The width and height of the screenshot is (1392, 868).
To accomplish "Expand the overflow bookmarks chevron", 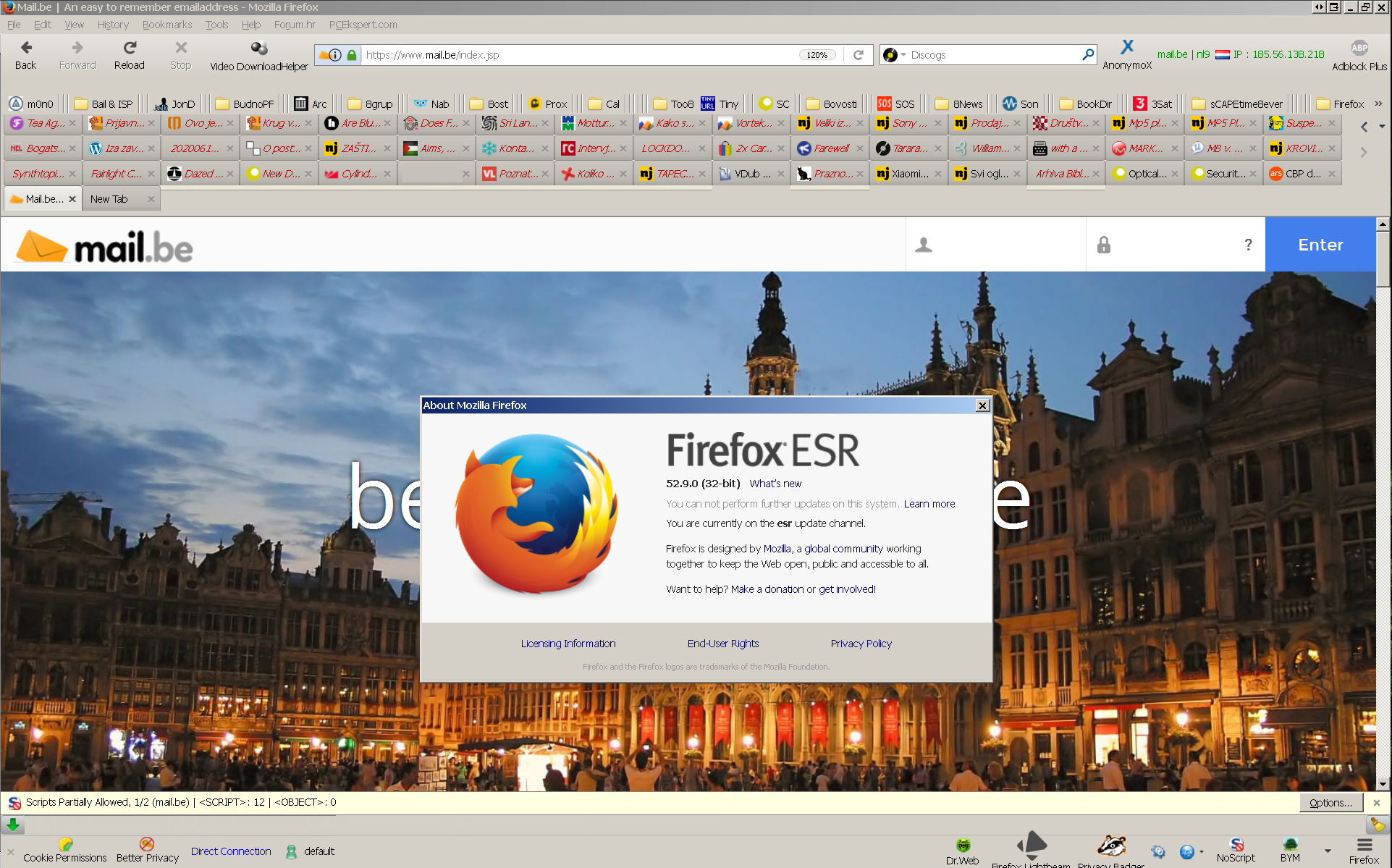I will pyautogui.click(x=1378, y=104).
